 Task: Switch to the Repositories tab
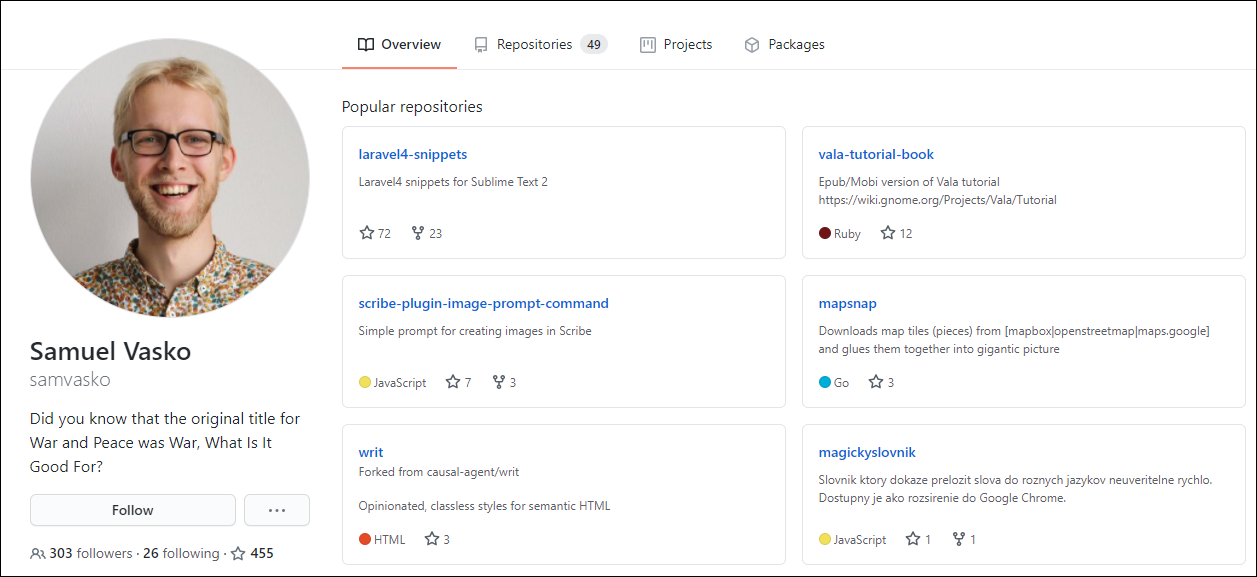click(540, 44)
